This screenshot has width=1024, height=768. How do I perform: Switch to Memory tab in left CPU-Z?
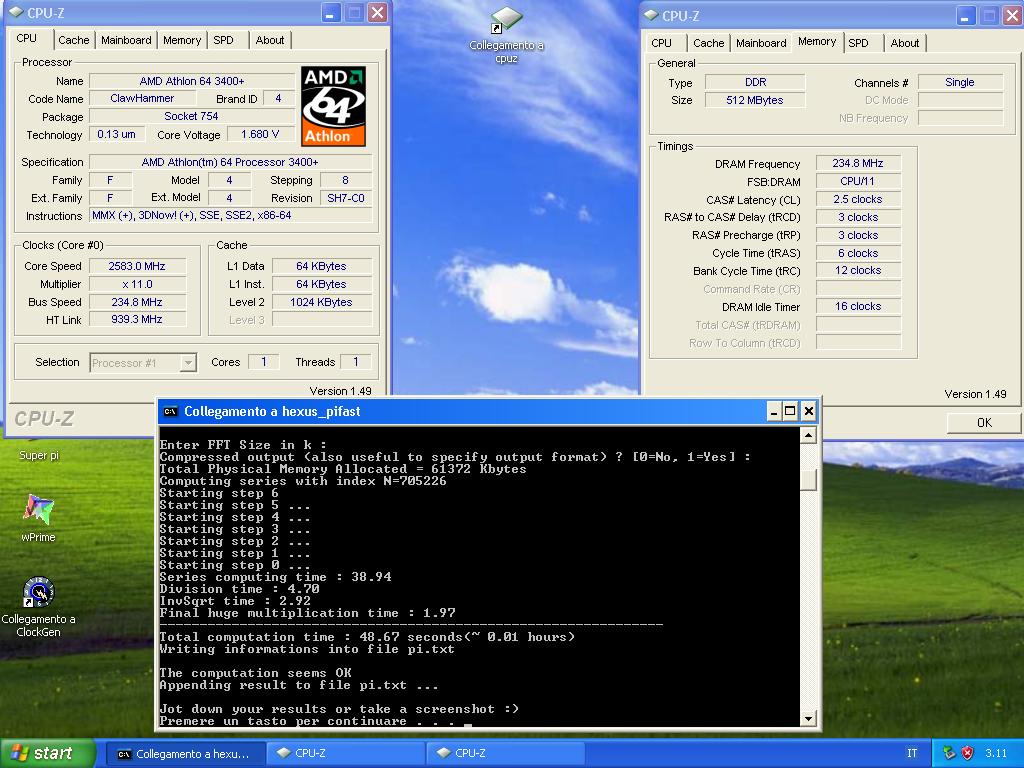(x=182, y=40)
